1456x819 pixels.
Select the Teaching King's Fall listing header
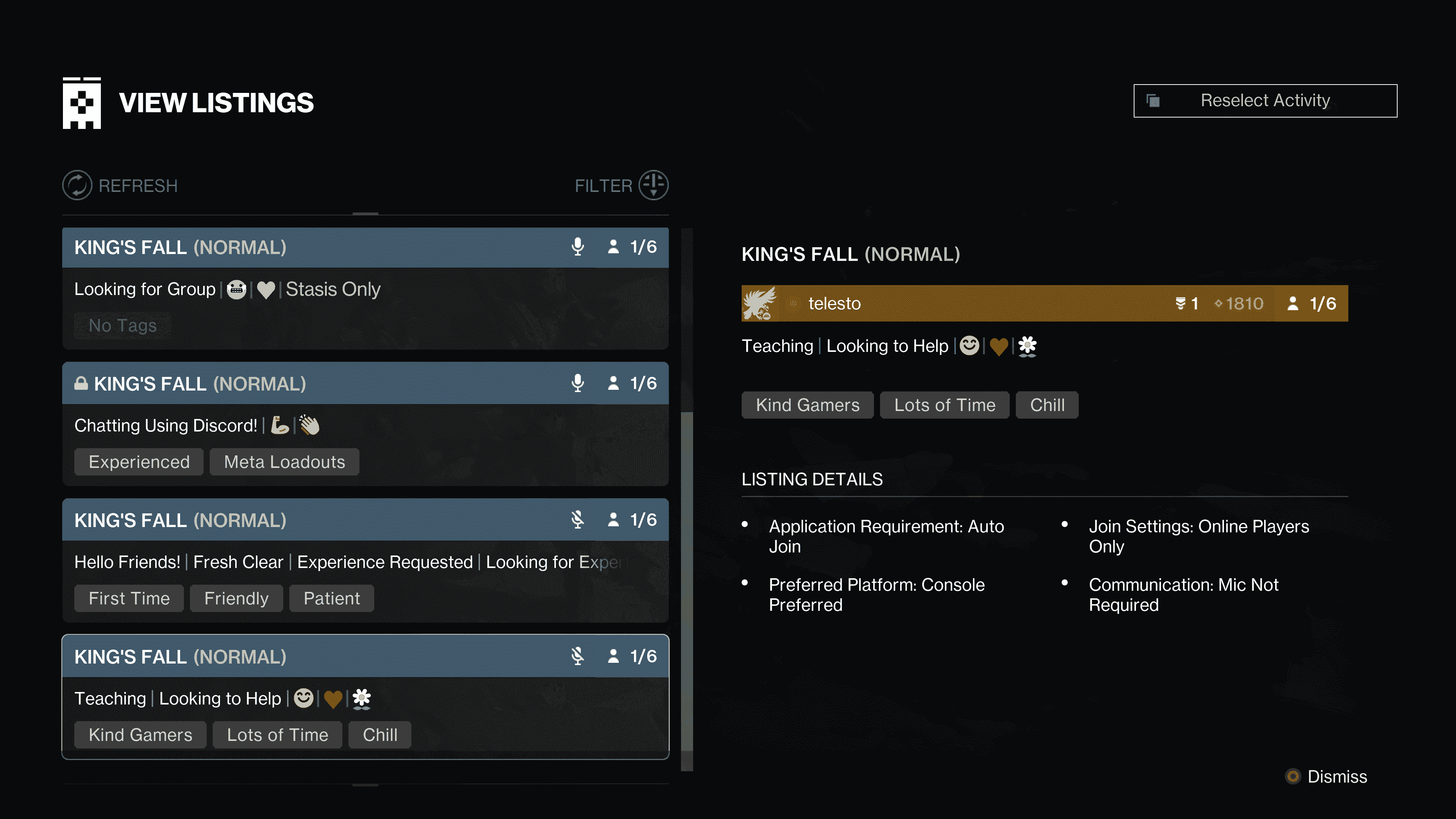pos(365,657)
